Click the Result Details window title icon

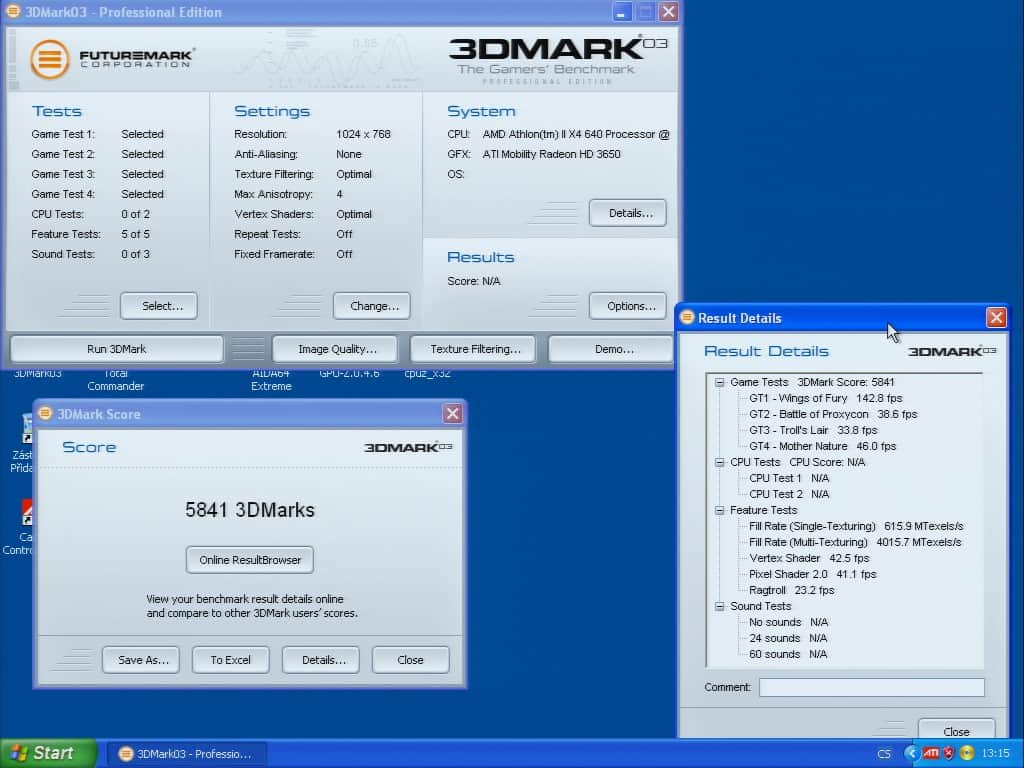(687, 317)
